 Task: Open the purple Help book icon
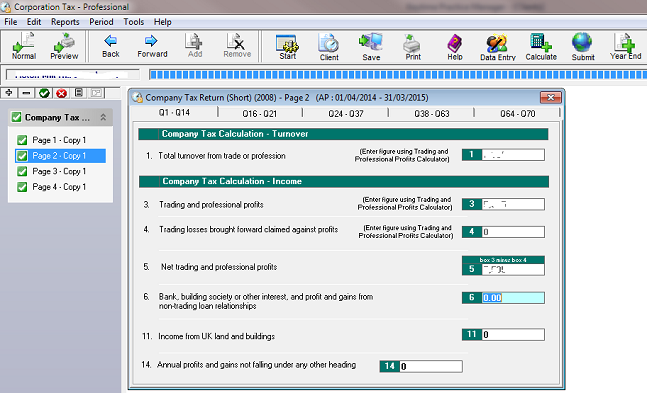point(455,47)
